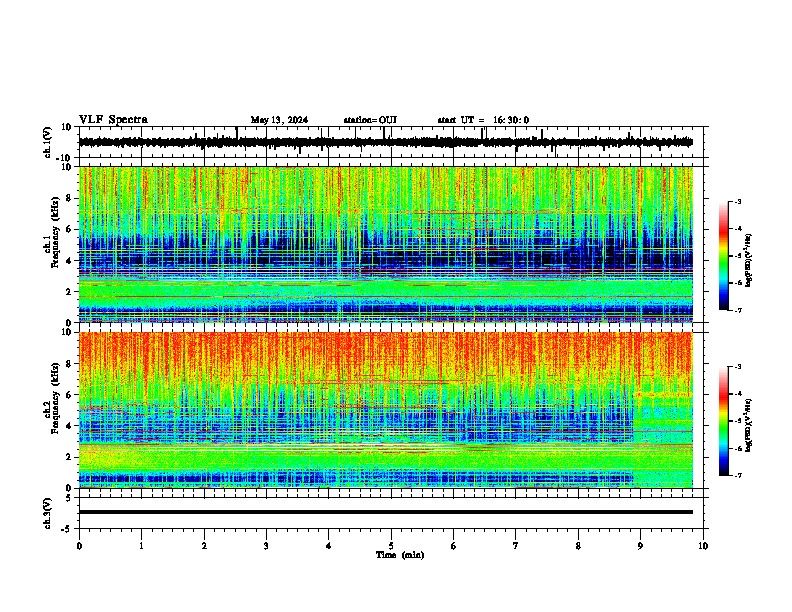Click inside the ch.1 spectrogram panel
Image resolution: width=792 pixels, height=612 pixels.
[x=386, y=244]
